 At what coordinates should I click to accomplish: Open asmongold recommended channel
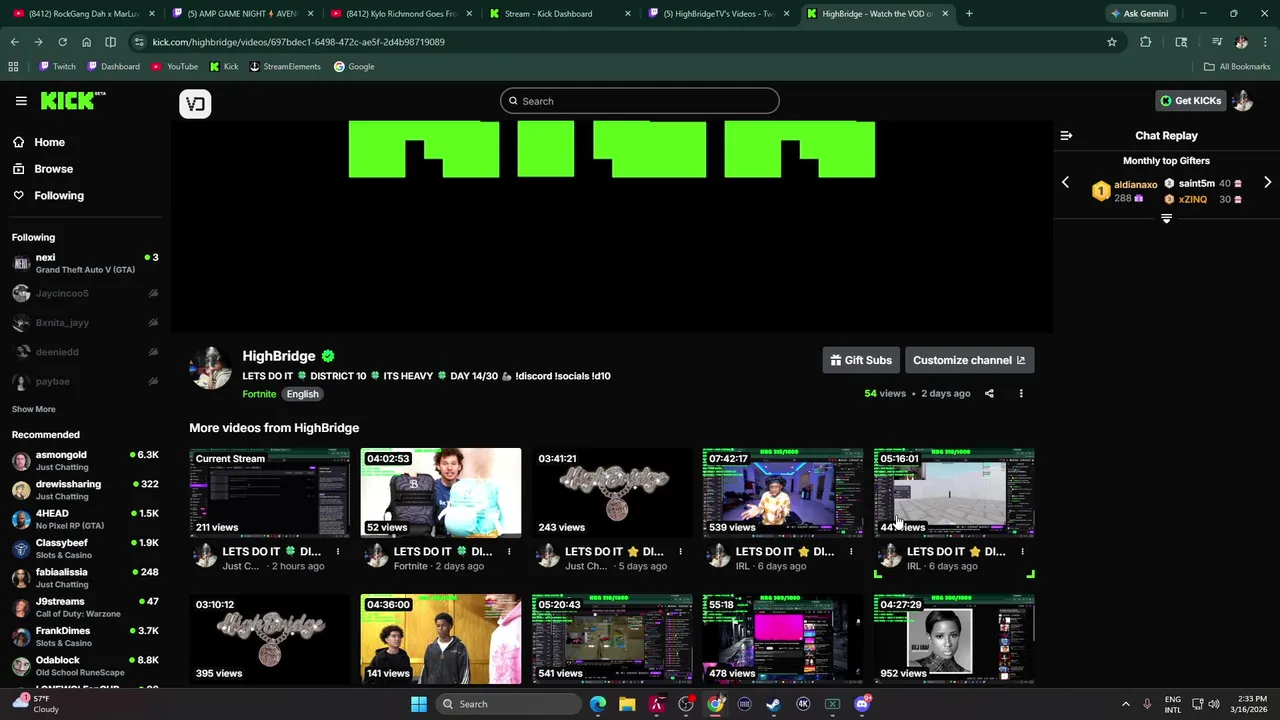tap(85, 461)
